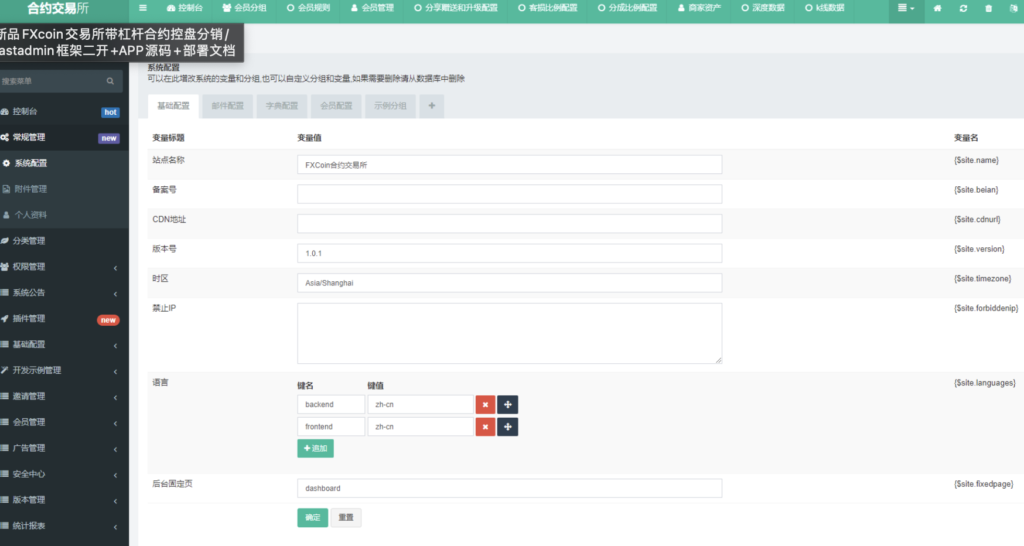Click the search magnifier in sidebar
The height and width of the screenshot is (546, 1024).
(x=110, y=81)
